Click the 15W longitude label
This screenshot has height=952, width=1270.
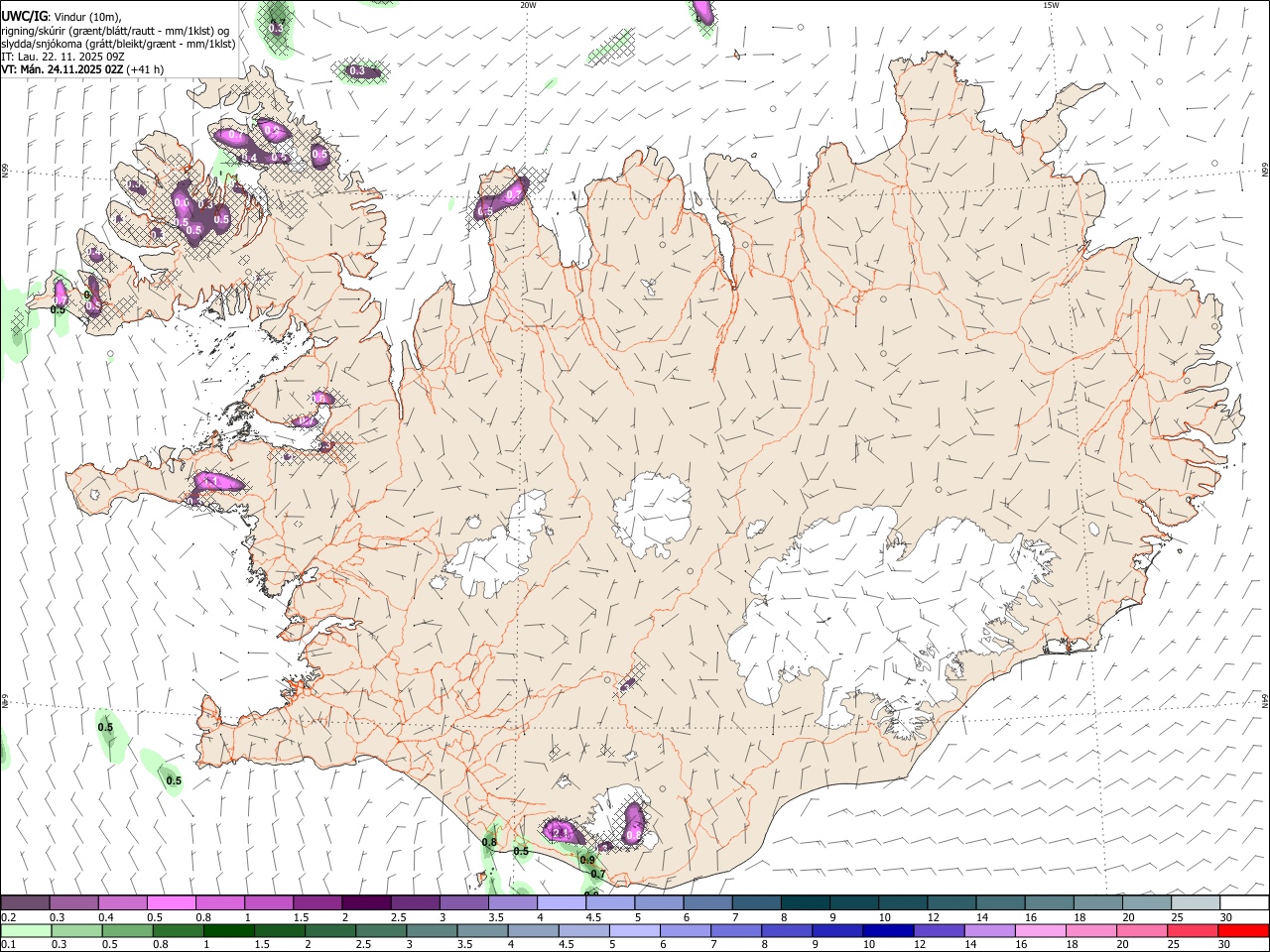[x=1051, y=5]
